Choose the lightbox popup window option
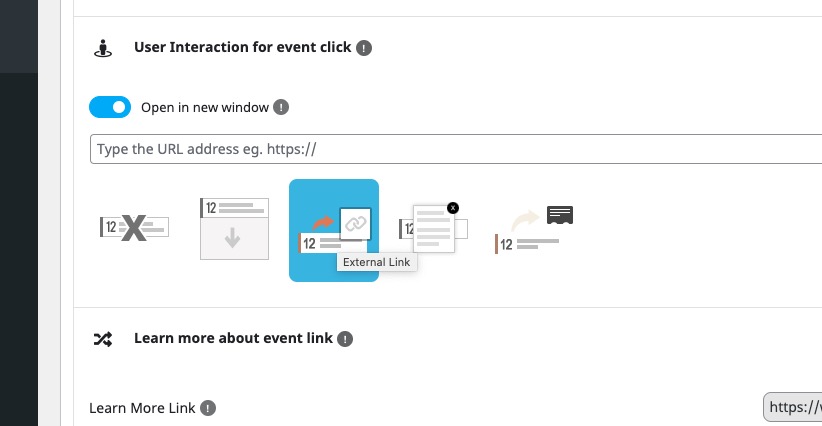The image size is (822, 426). coord(434,228)
